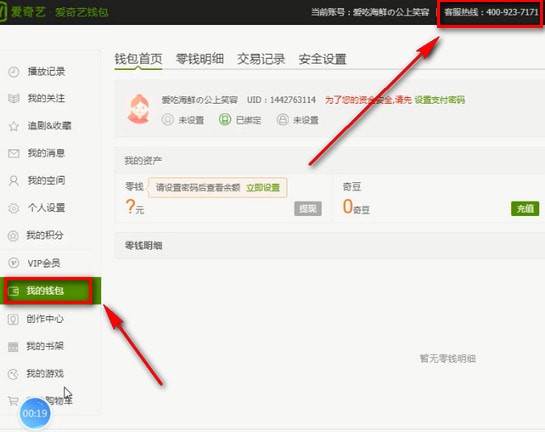Click the 我的资产 section header

143,161
